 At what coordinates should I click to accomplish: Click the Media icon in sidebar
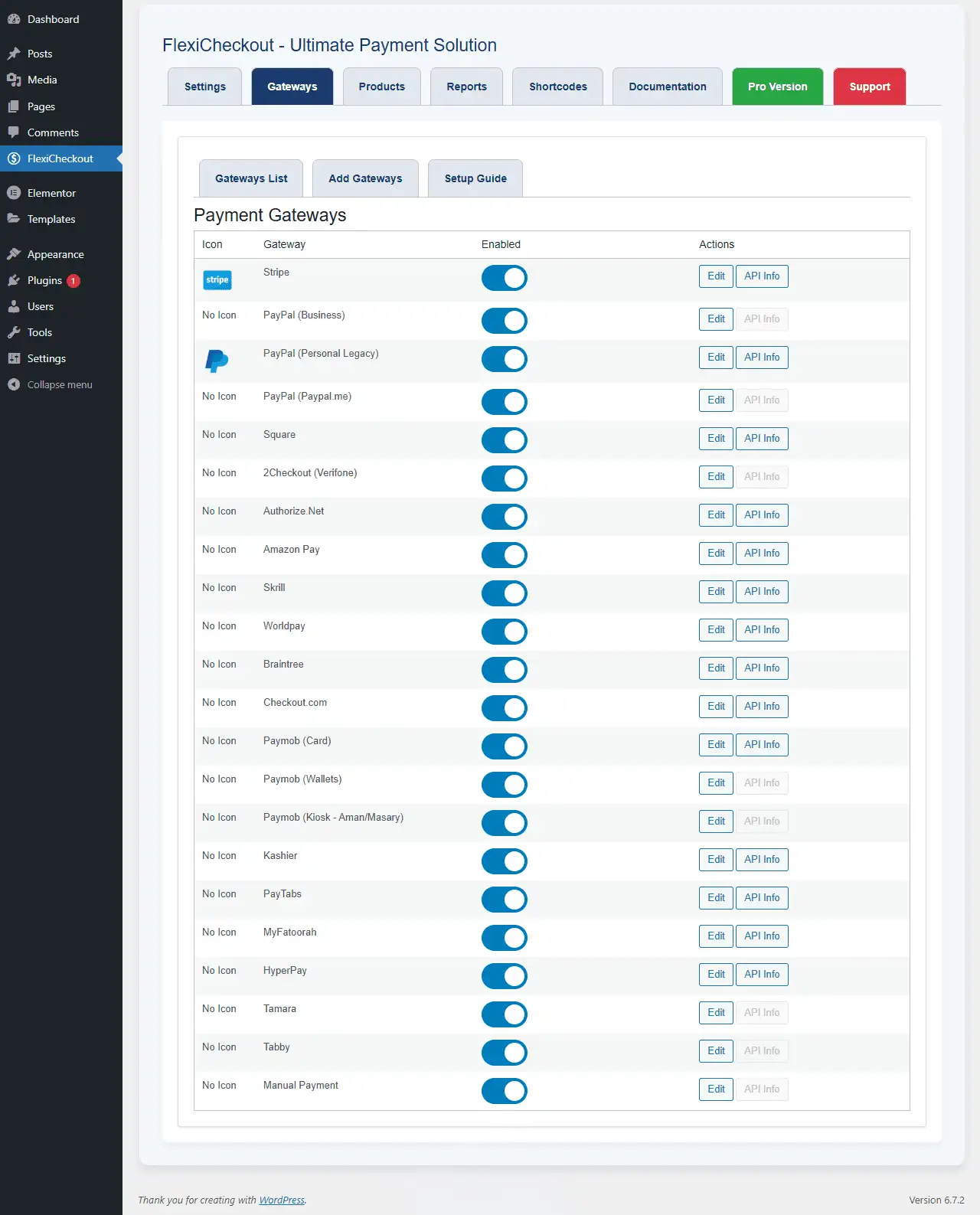point(14,80)
